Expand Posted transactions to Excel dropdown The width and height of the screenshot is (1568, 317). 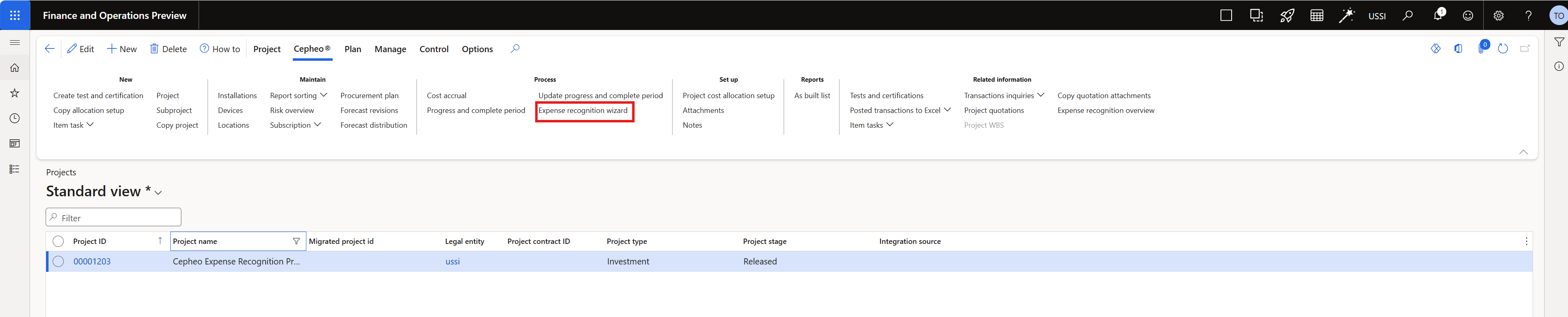tap(900, 110)
